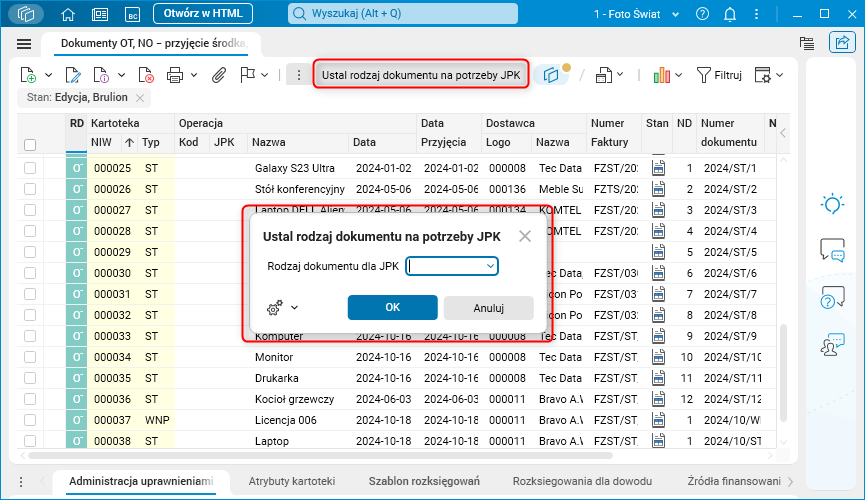Click the clipboard export icon in the toolbar
Viewport: 865px width, 500px height.
click(x=604, y=75)
